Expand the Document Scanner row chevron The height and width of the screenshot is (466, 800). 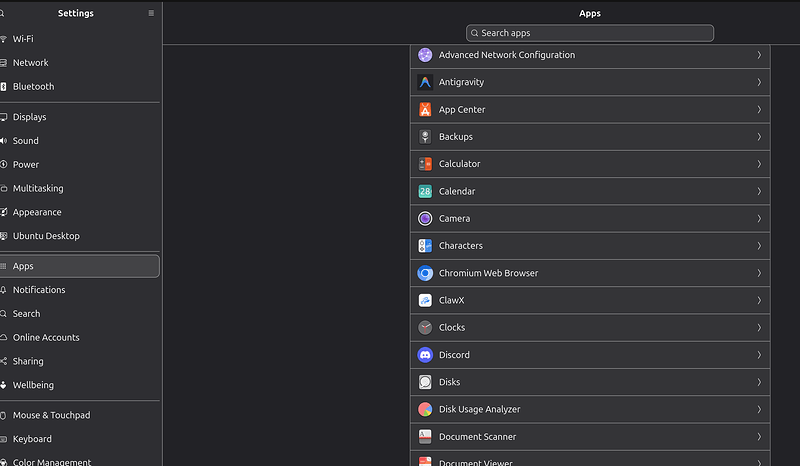coord(759,436)
